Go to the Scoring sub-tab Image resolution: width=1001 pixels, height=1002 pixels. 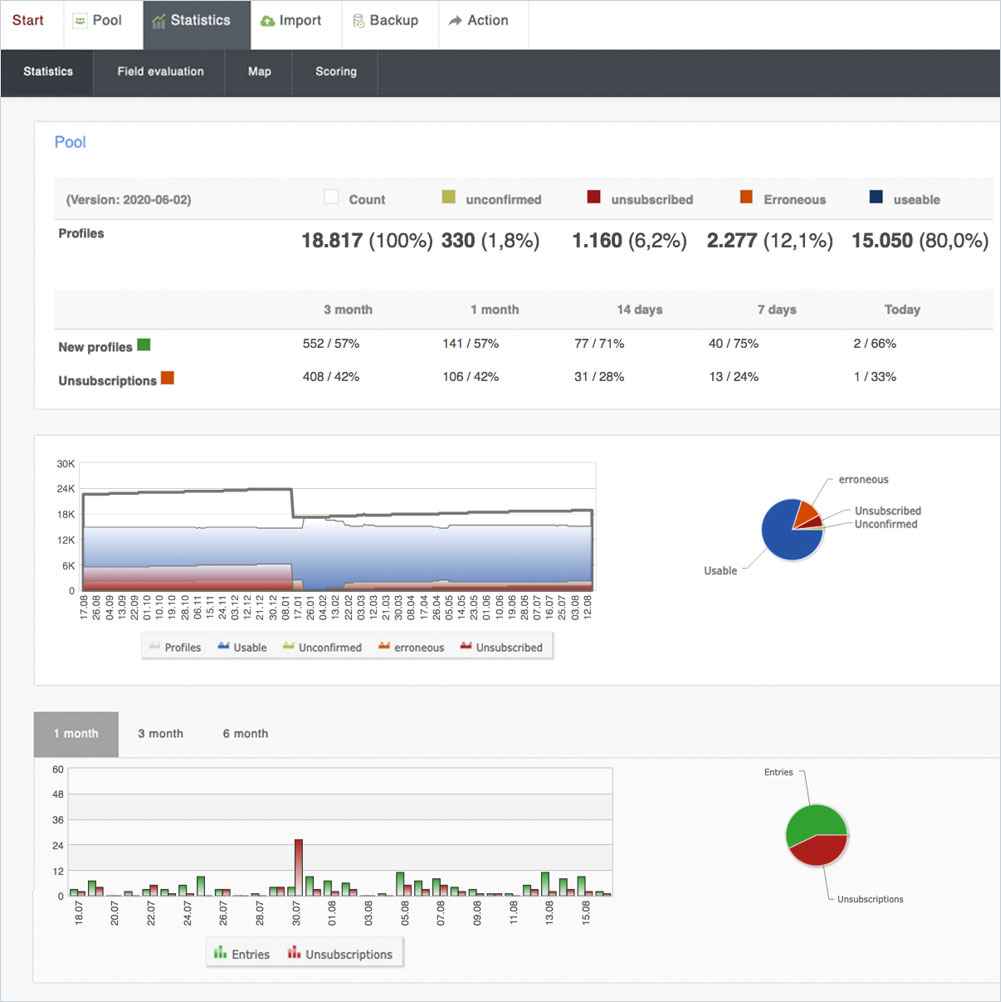[335, 72]
